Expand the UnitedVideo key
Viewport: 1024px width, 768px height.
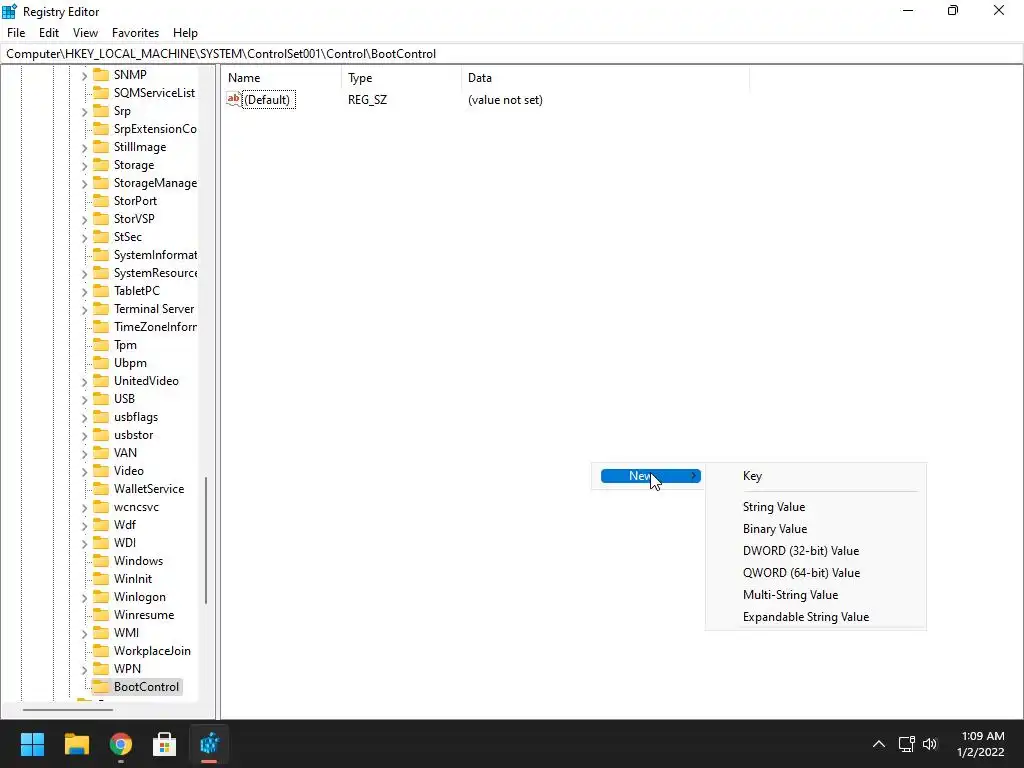84,381
